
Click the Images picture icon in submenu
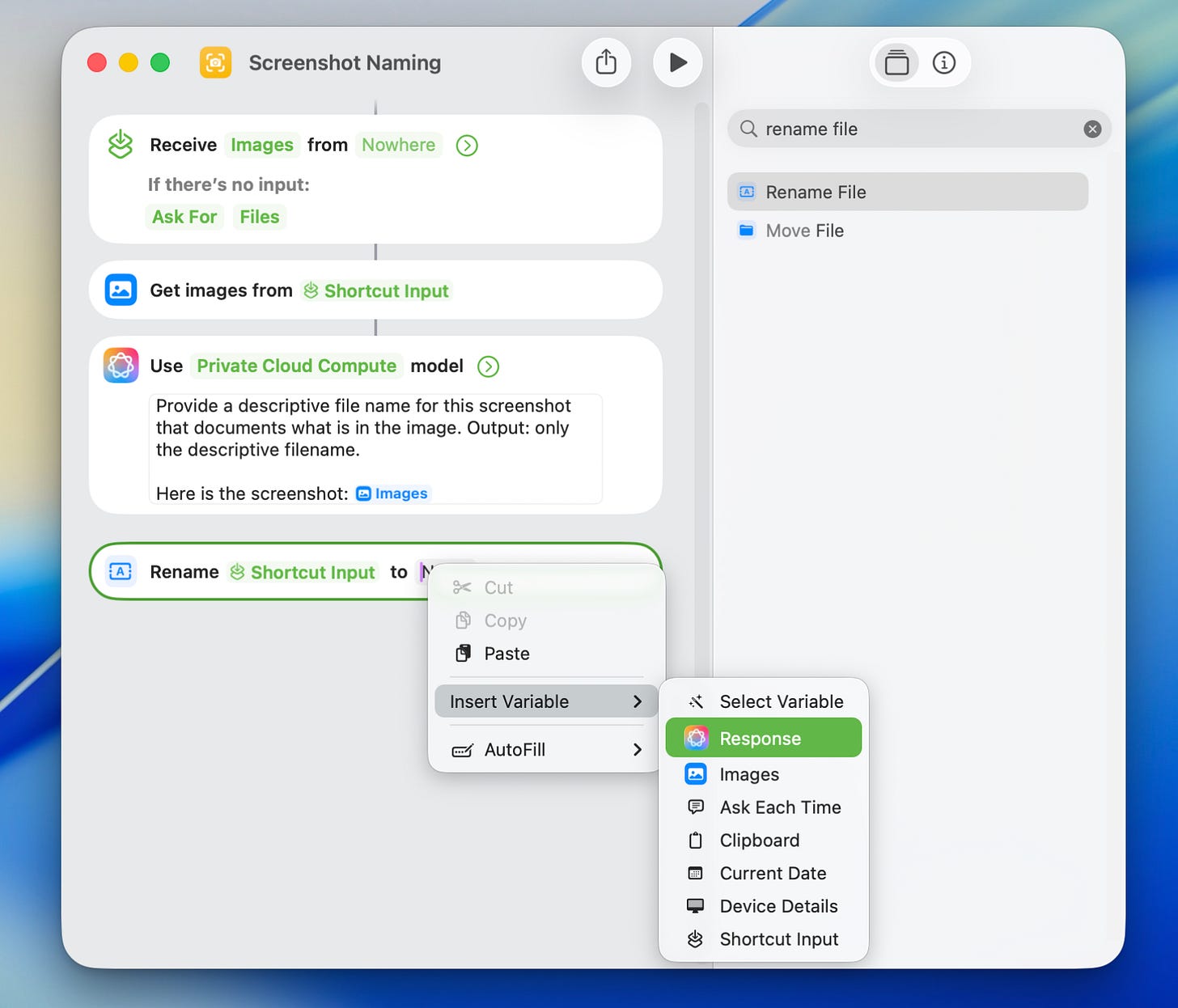click(x=696, y=774)
